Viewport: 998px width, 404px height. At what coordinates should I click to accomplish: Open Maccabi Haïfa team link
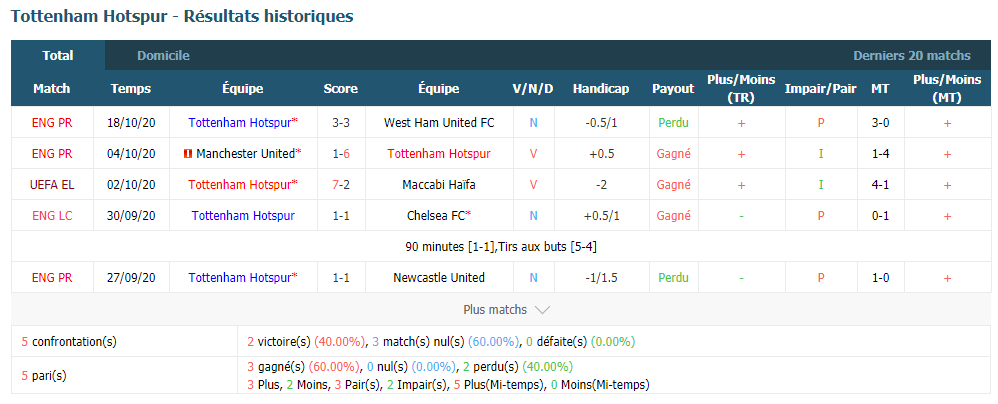pyautogui.click(x=439, y=185)
